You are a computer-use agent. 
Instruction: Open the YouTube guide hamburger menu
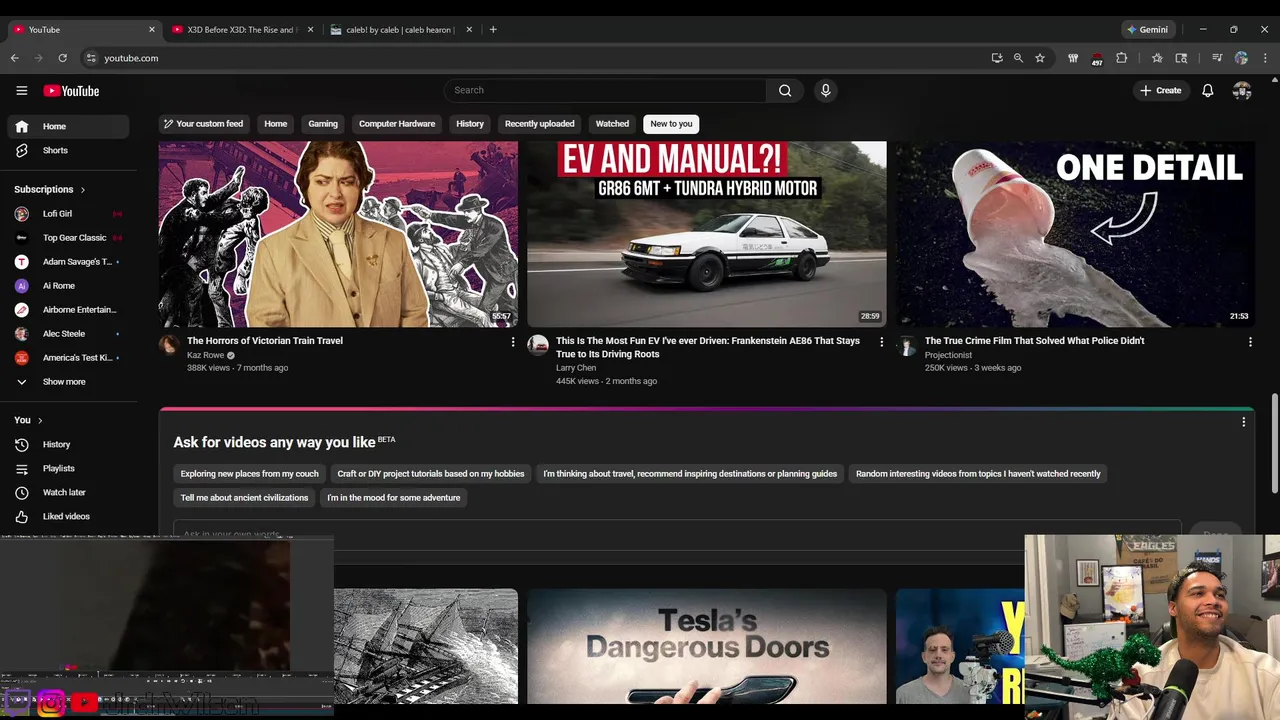pos(21,90)
